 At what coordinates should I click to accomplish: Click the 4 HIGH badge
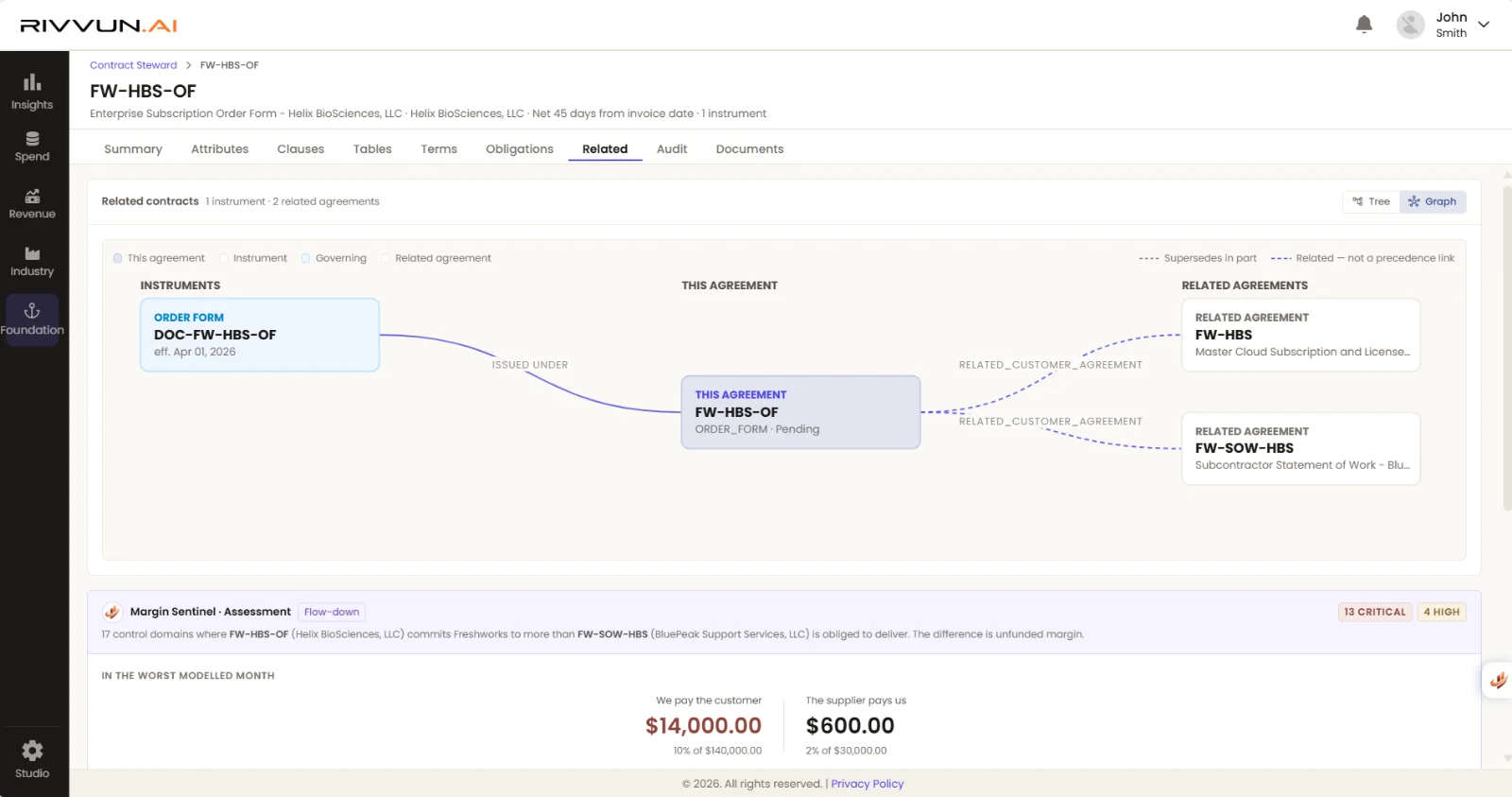(1441, 612)
